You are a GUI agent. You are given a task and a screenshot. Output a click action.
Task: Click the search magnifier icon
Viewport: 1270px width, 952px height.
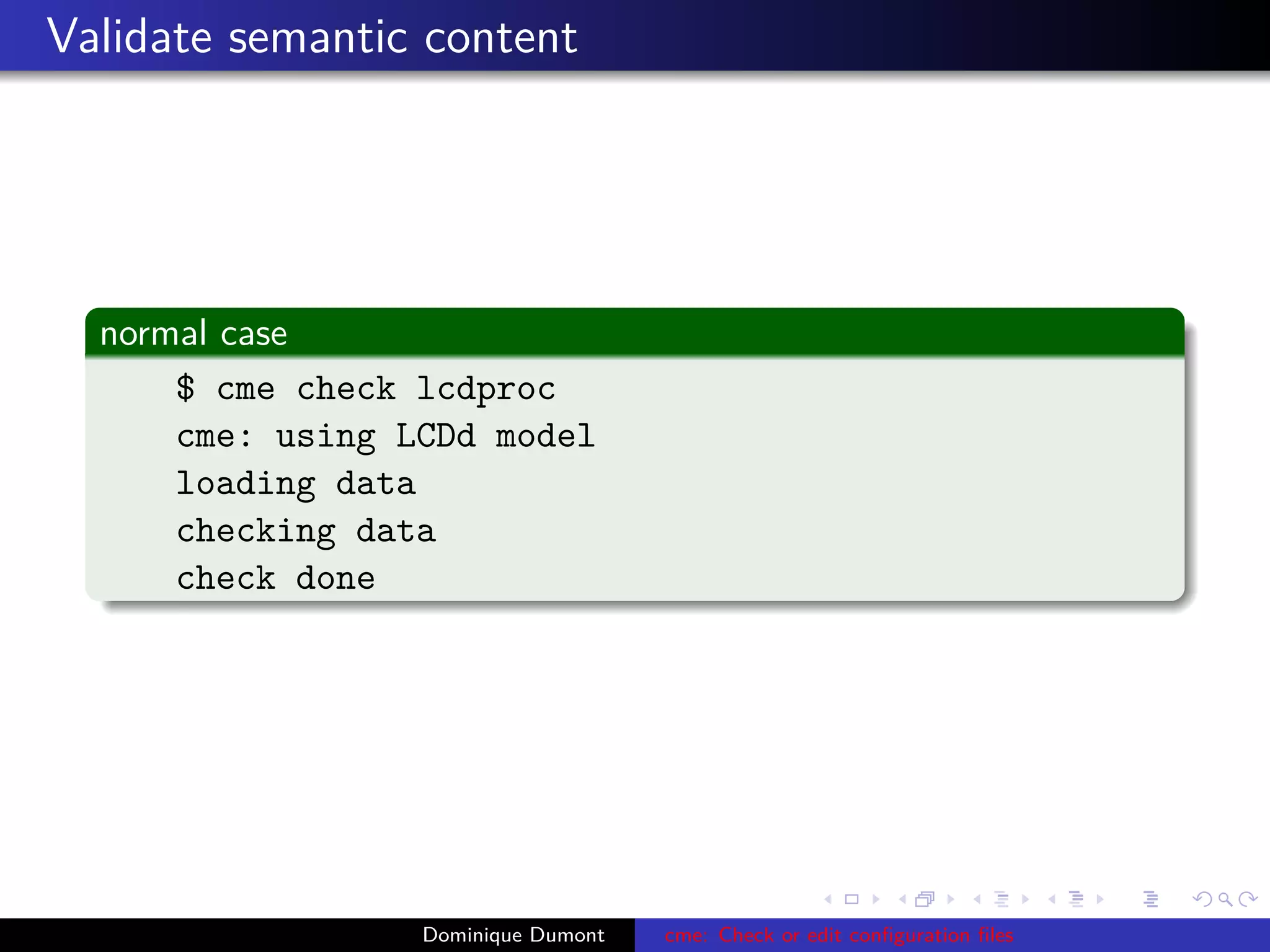tap(1225, 899)
